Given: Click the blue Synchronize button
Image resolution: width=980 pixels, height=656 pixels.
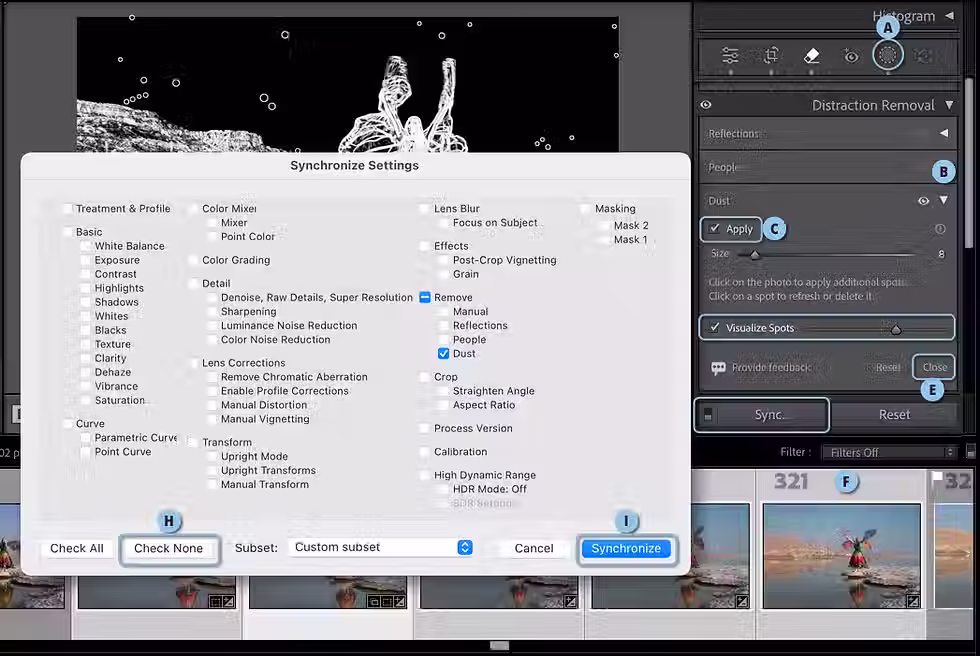Looking at the screenshot, I should point(626,549).
